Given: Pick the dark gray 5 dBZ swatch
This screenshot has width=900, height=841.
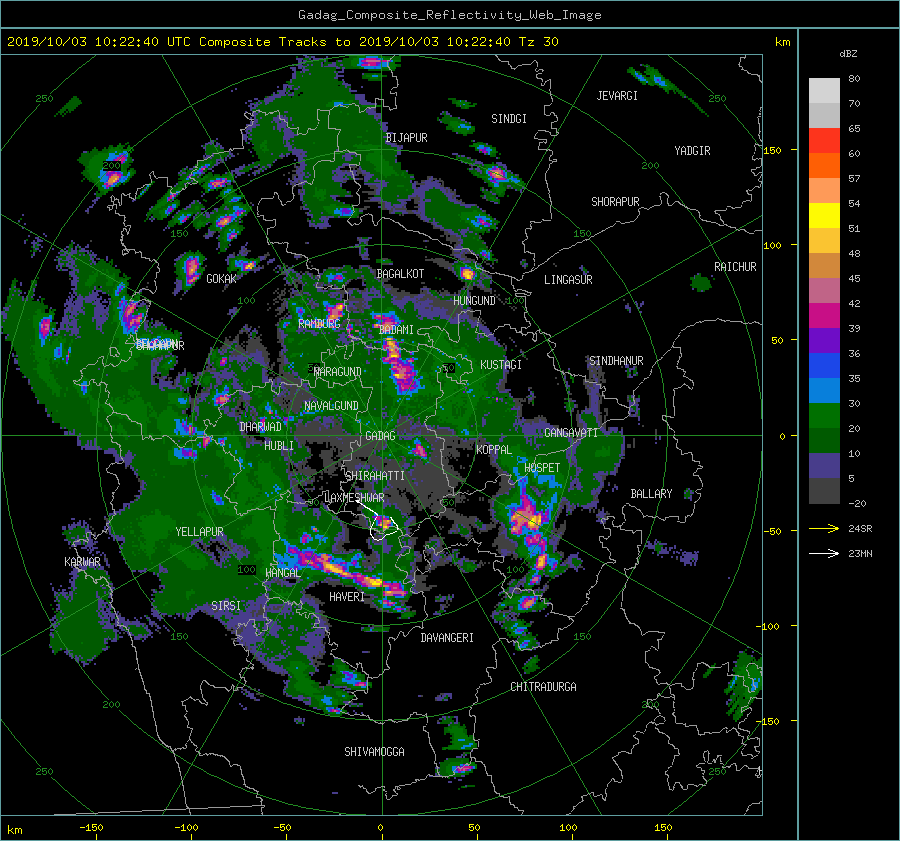Looking at the screenshot, I should click(824, 491).
